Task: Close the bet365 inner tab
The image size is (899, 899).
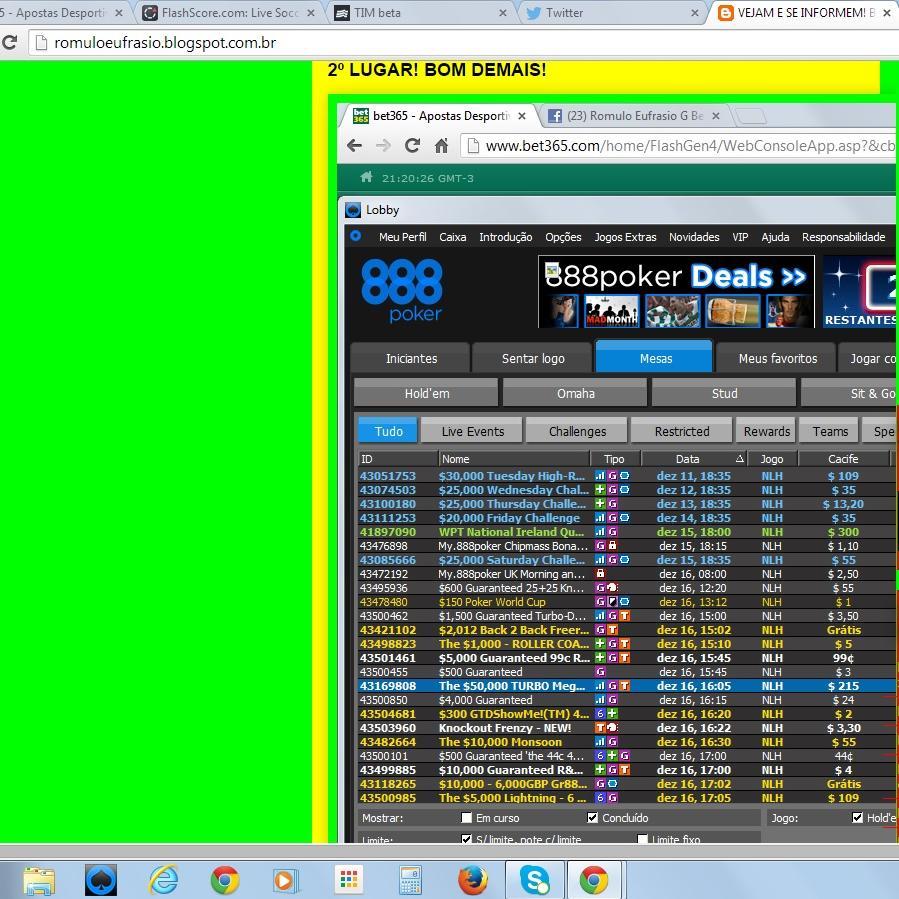Action: tap(522, 116)
